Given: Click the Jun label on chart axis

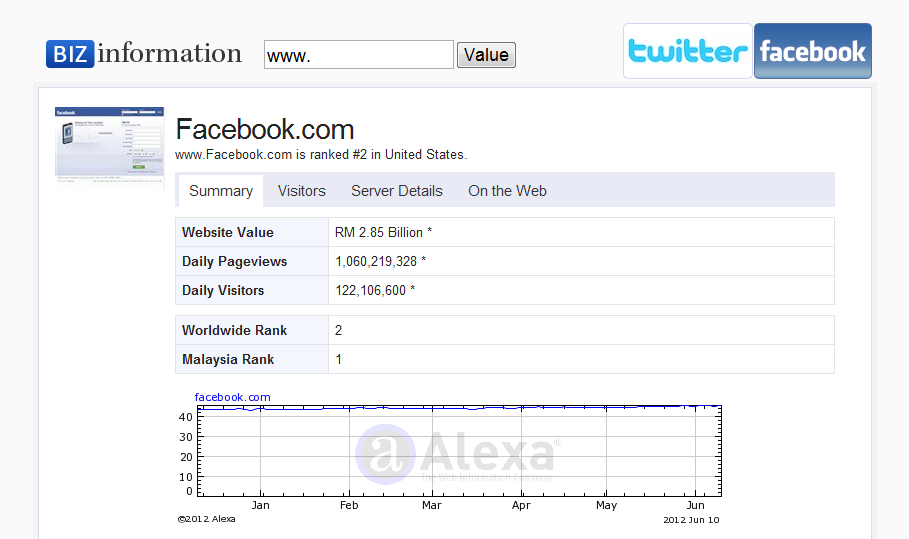Looking at the screenshot, I should pyautogui.click(x=696, y=505).
